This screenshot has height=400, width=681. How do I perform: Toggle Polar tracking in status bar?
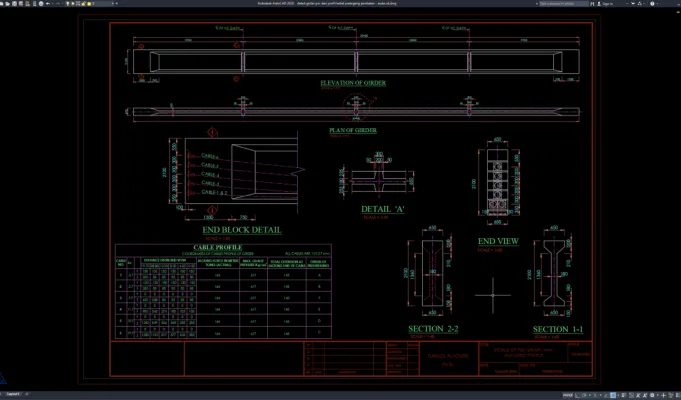click(x=584, y=395)
